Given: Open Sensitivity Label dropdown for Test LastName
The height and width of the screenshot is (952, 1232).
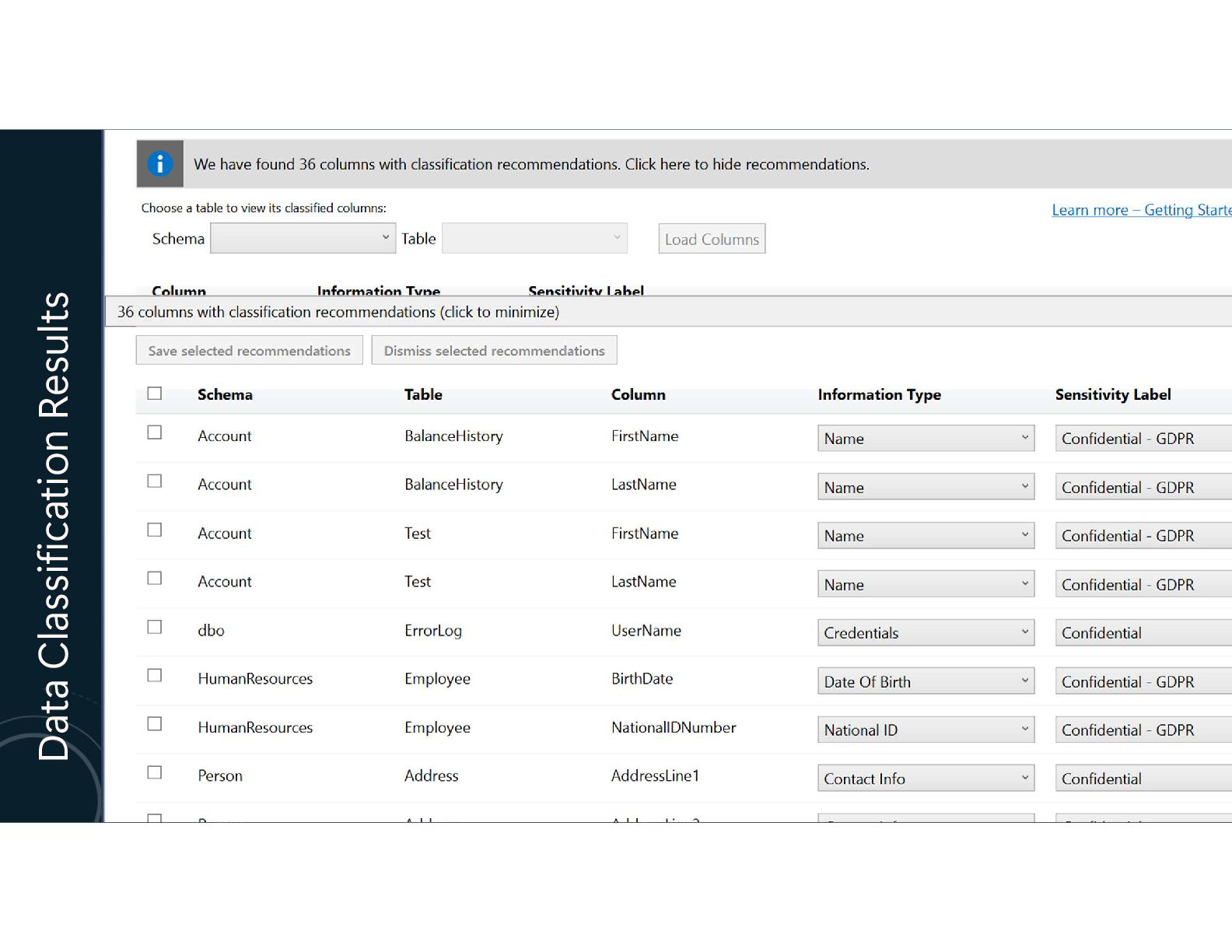Looking at the screenshot, I should [x=1143, y=584].
